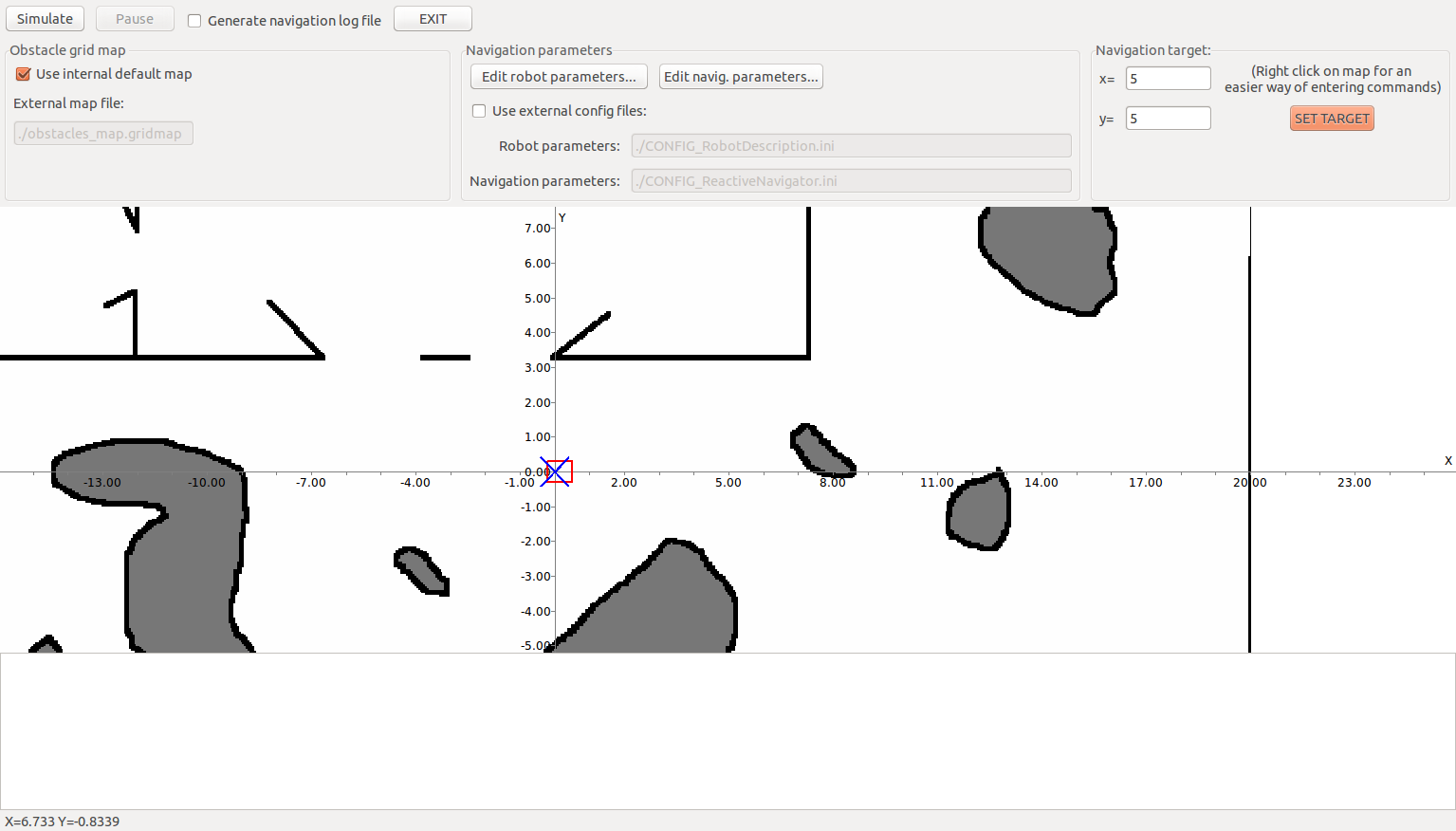Enable Generate navigation log file
Image resolution: width=1456 pixels, height=831 pixels.
click(x=194, y=21)
